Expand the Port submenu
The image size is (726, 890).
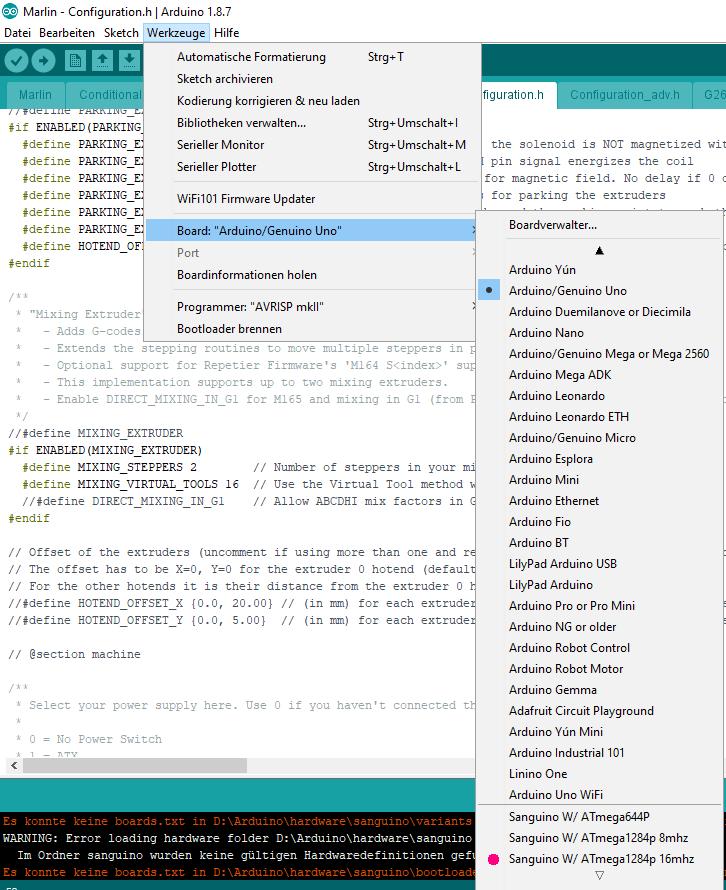(x=310, y=253)
